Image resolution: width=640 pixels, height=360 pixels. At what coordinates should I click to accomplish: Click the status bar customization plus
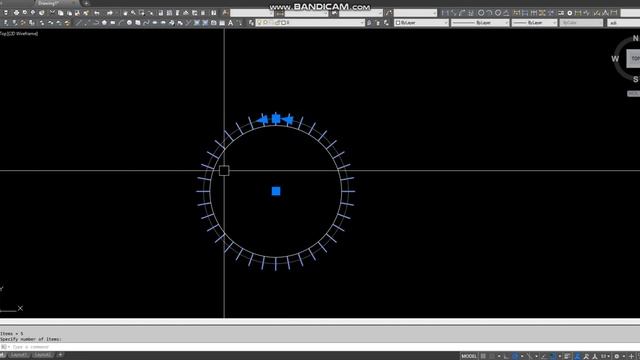(x=631, y=356)
